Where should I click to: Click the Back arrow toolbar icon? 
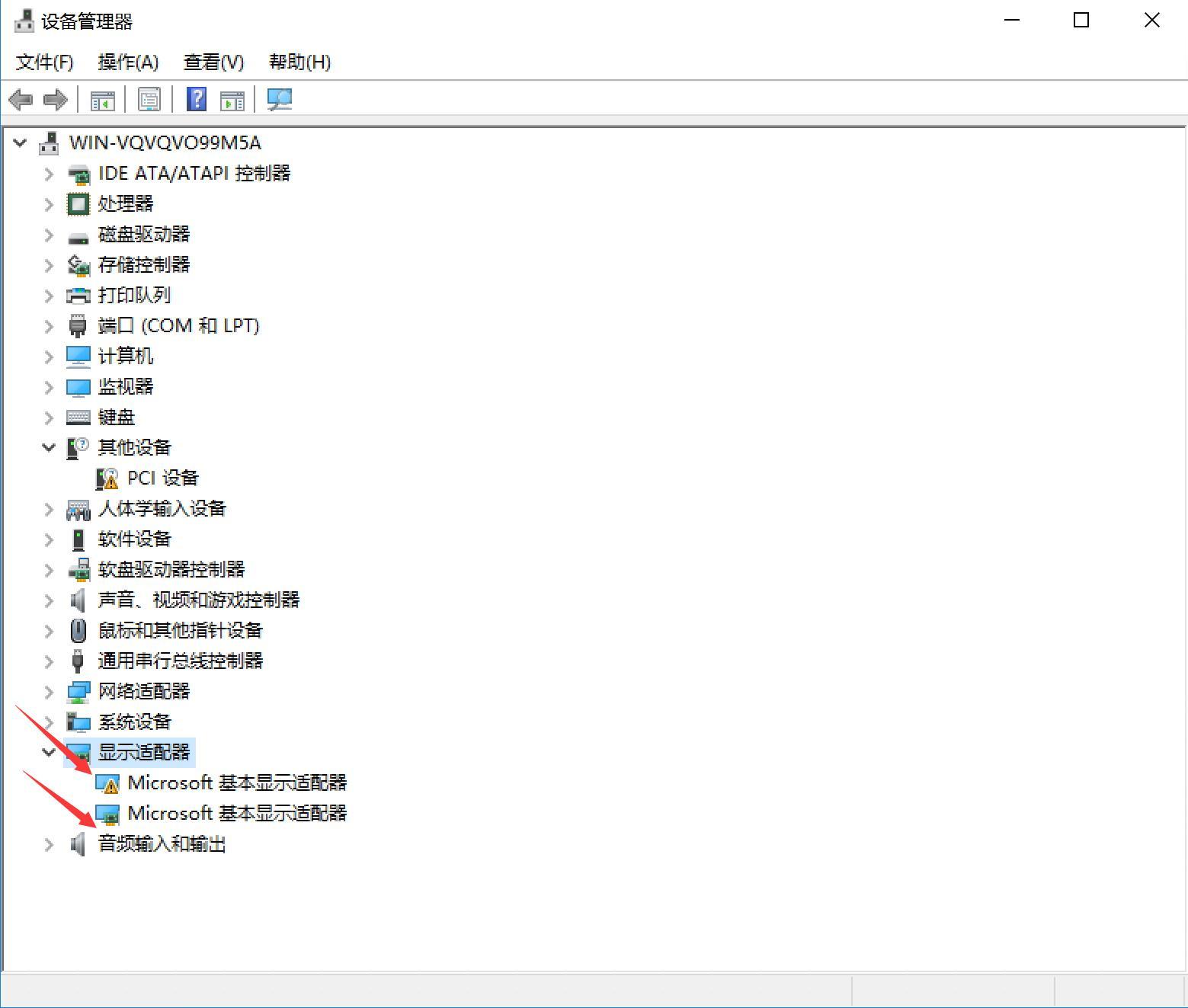pos(21,99)
